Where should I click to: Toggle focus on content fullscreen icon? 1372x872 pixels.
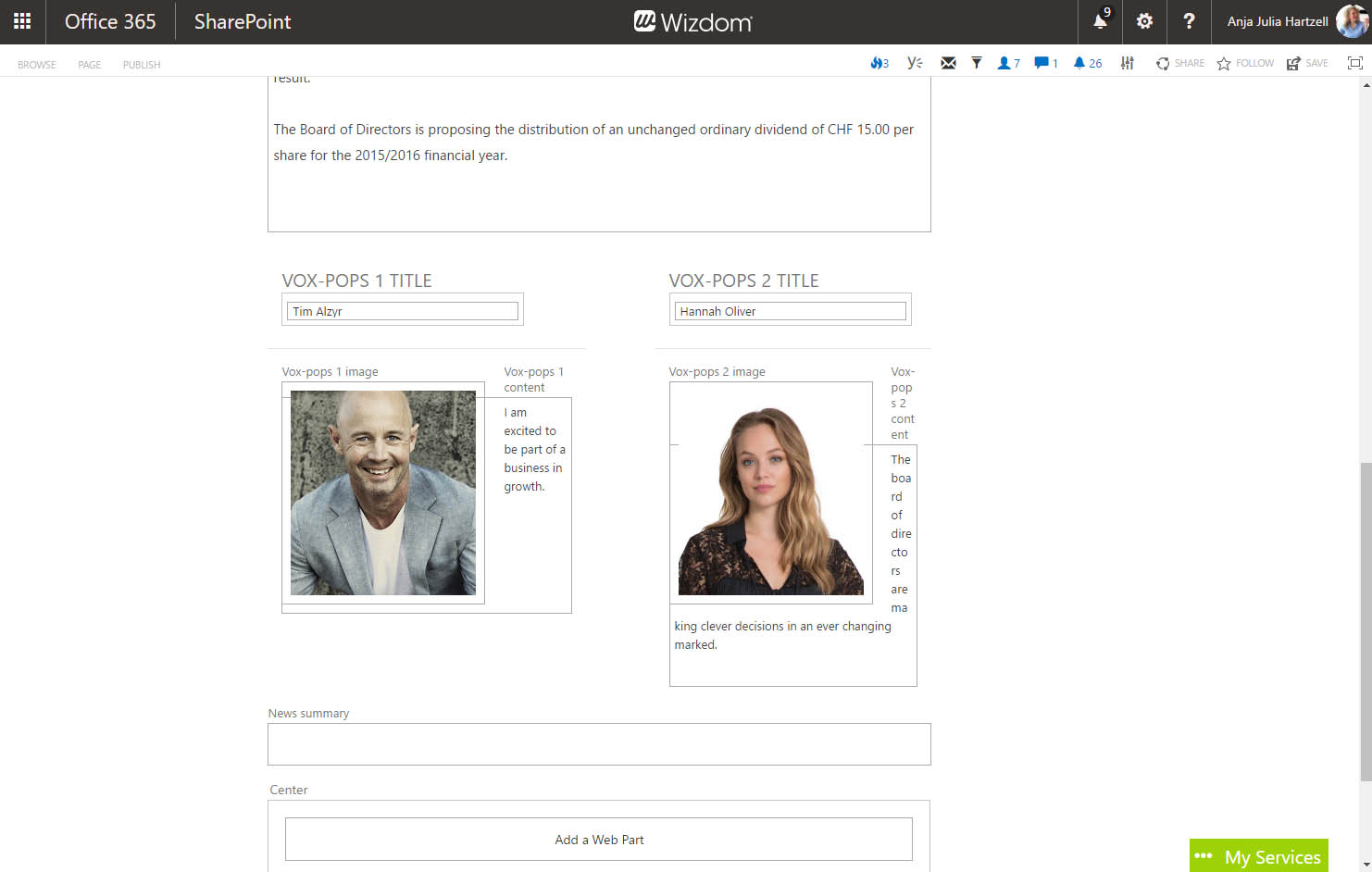coord(1354,63)
